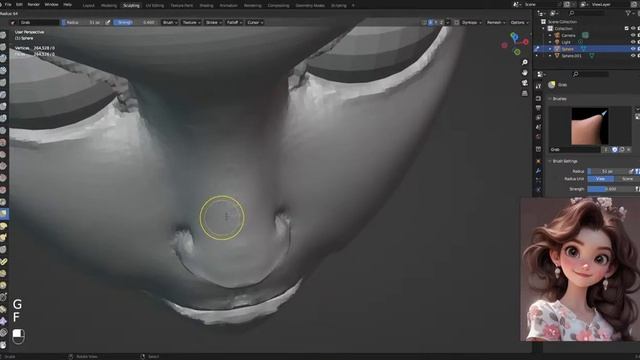Adjust the Strength slider in header
The width and height of the screenshot is (640, 360).
(136, 22)
